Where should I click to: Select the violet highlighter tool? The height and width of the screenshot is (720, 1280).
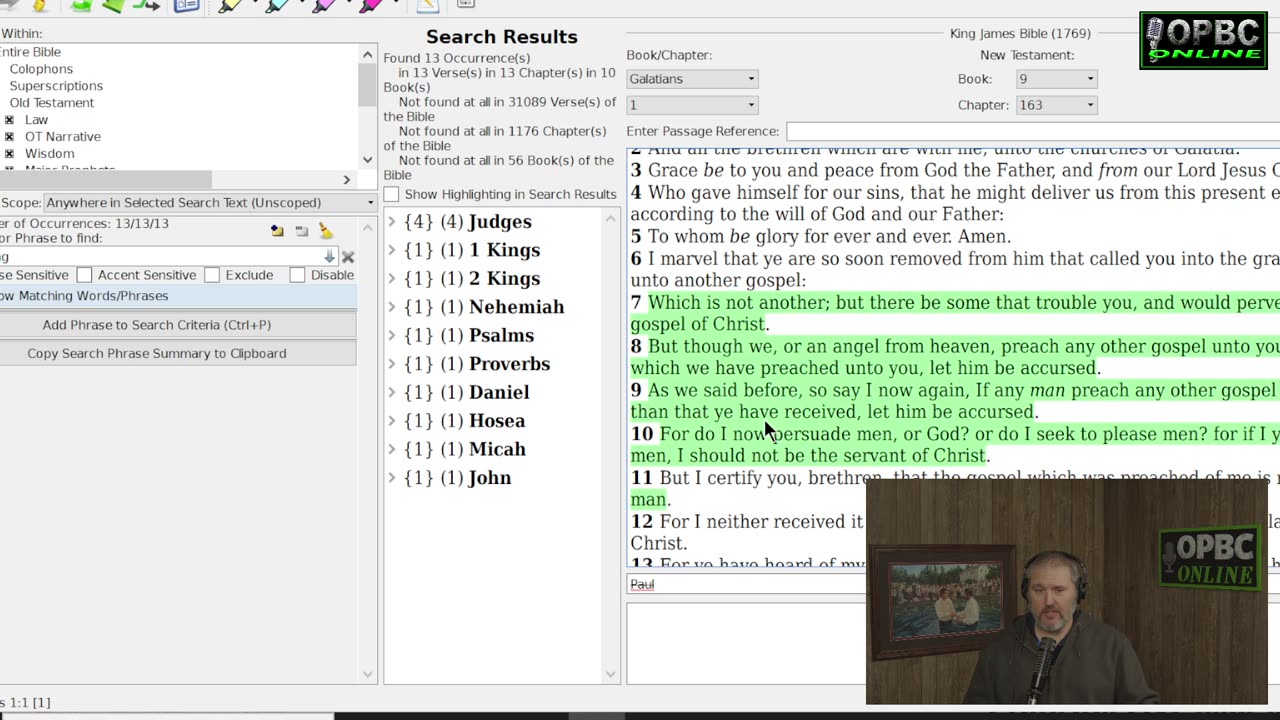(x=324, y=5)
